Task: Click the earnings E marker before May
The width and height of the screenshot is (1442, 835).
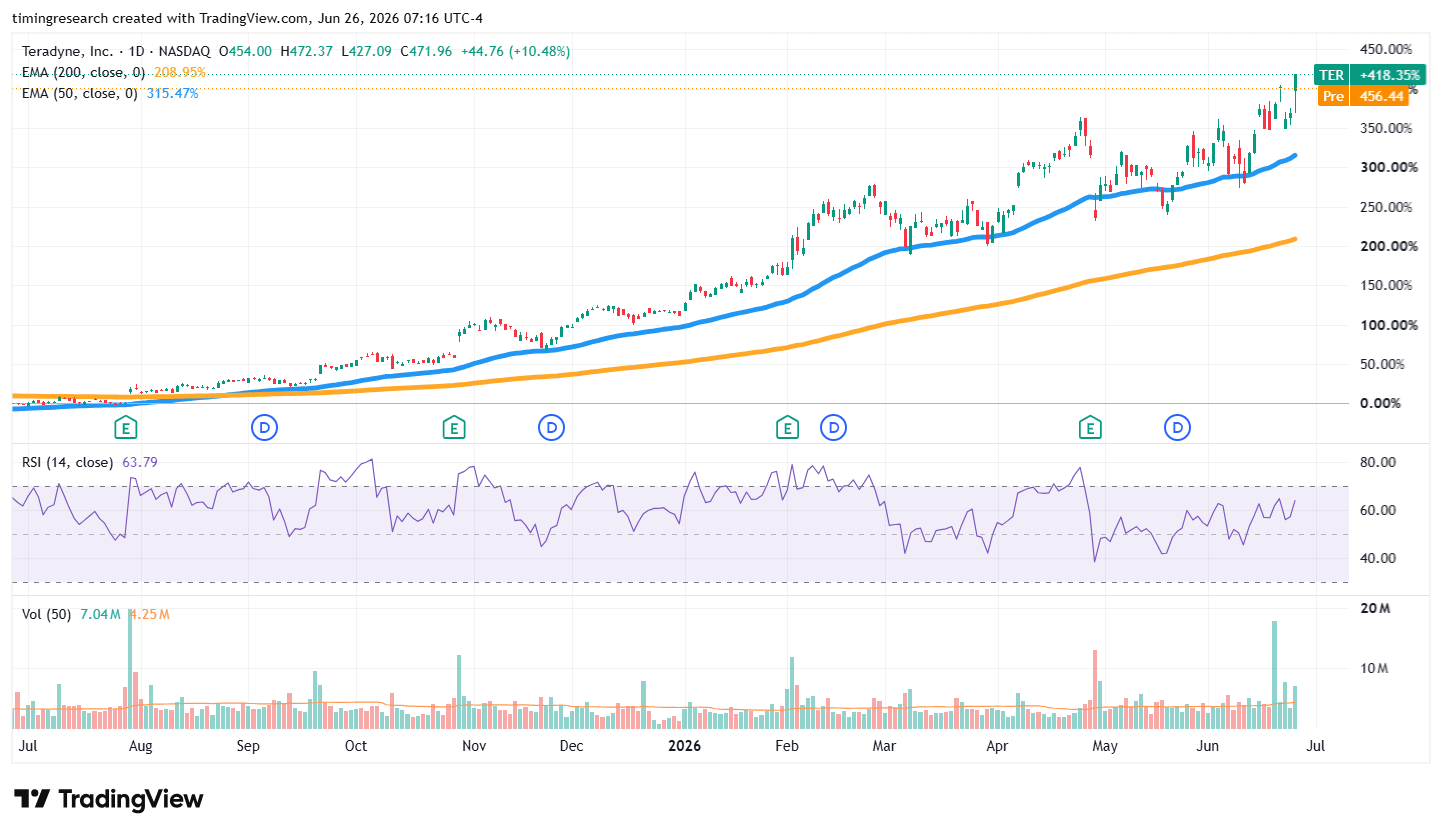Action: (1089, 429)
